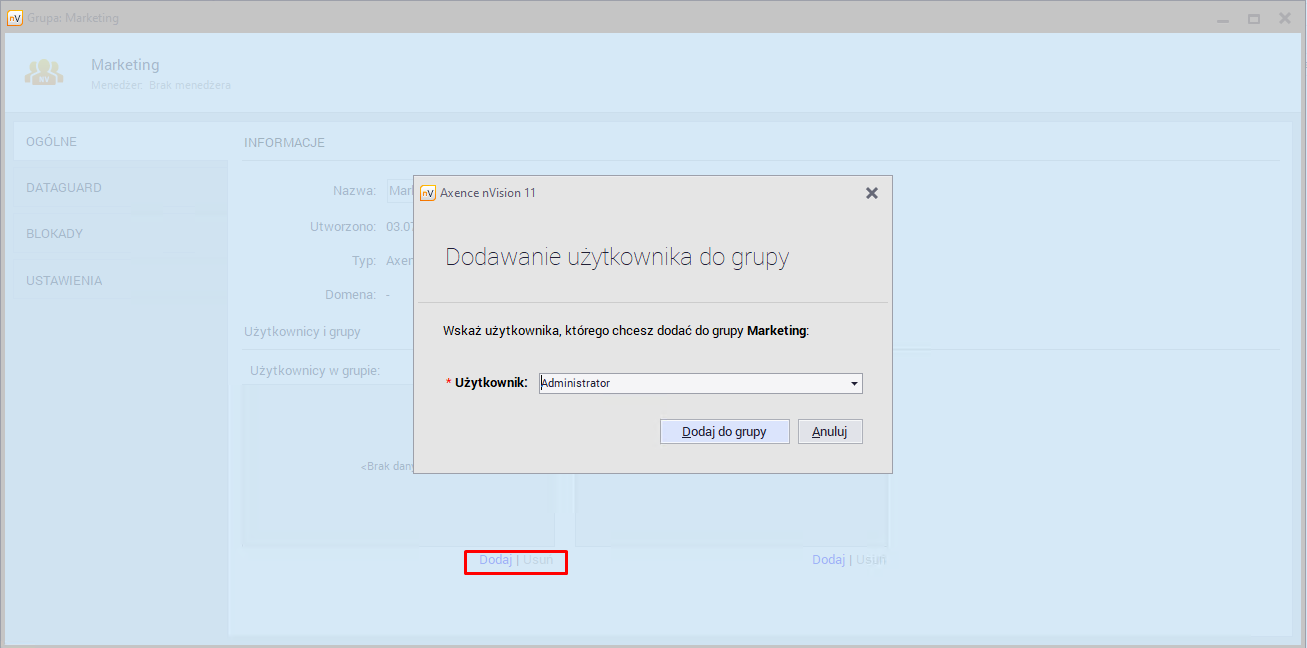Click the Administrator text in the user field
Viewport: 1307px width, 648px height.
coord(576,383)
